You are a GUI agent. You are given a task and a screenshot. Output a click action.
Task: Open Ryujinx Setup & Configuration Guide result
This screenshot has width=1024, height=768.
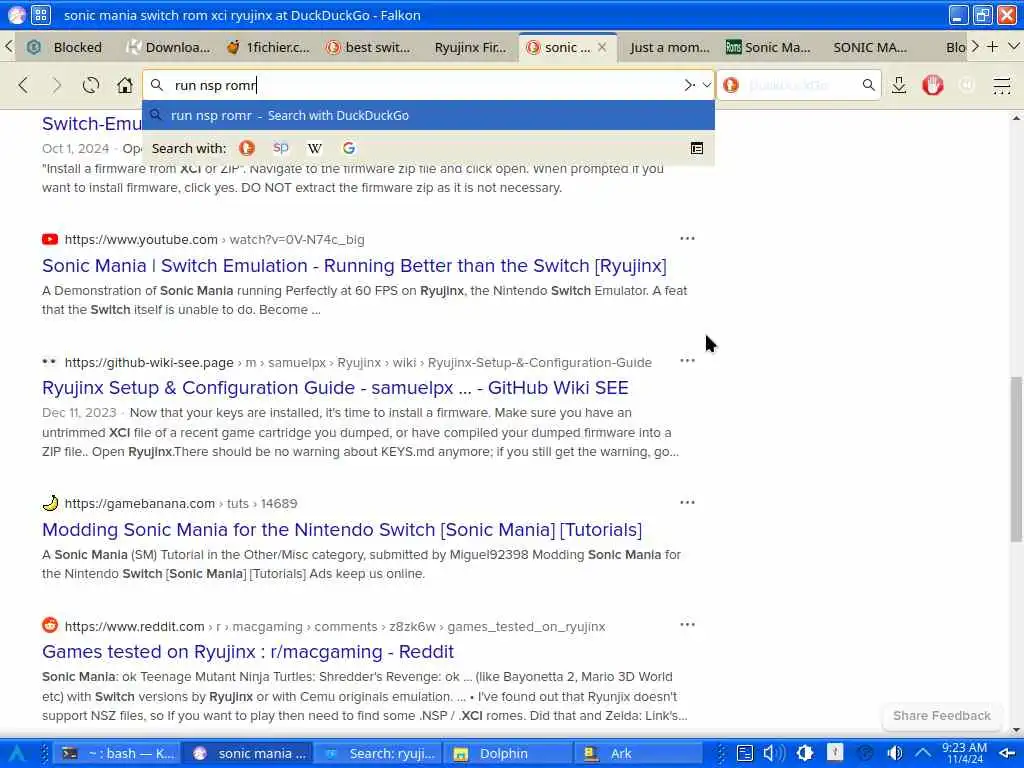335,388
